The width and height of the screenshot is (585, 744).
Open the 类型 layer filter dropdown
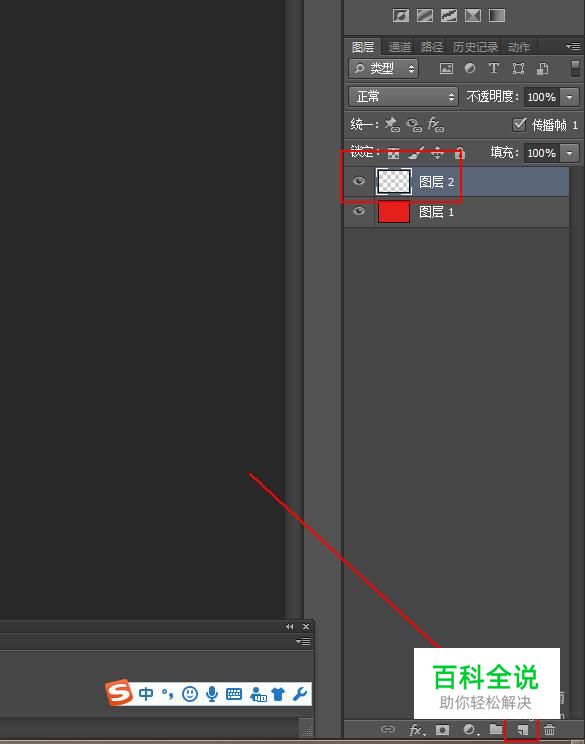coord(383,69)
